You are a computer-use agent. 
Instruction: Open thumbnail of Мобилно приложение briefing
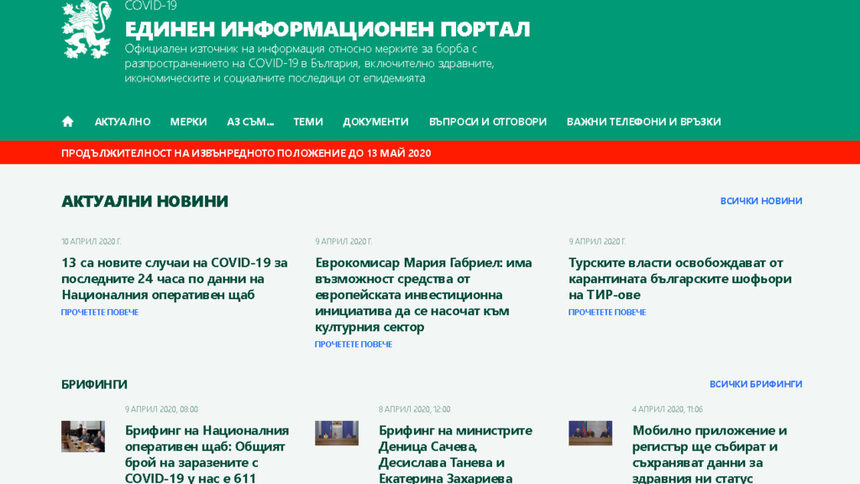[x=590, y=433]
